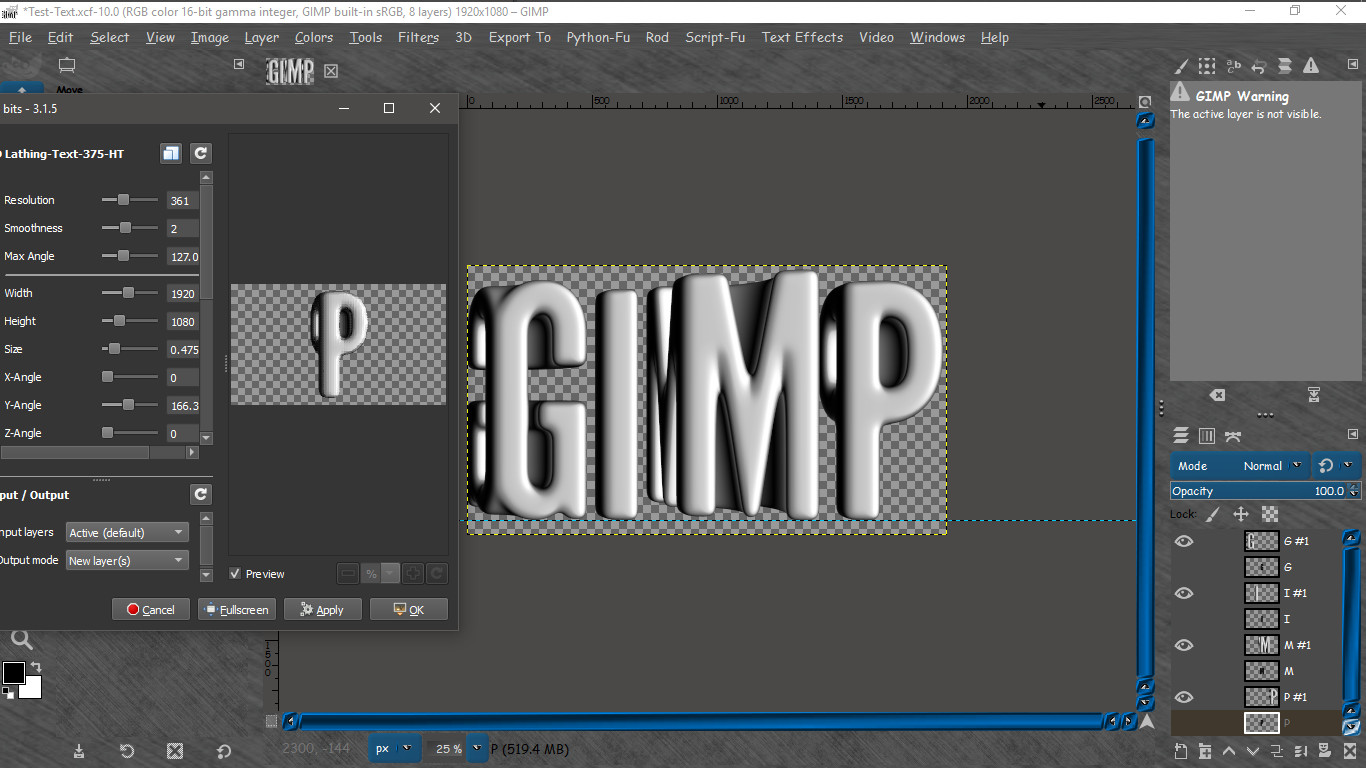Open the Text Effects menu
This screenshot has width=1366, height=768.
[802, 37]
